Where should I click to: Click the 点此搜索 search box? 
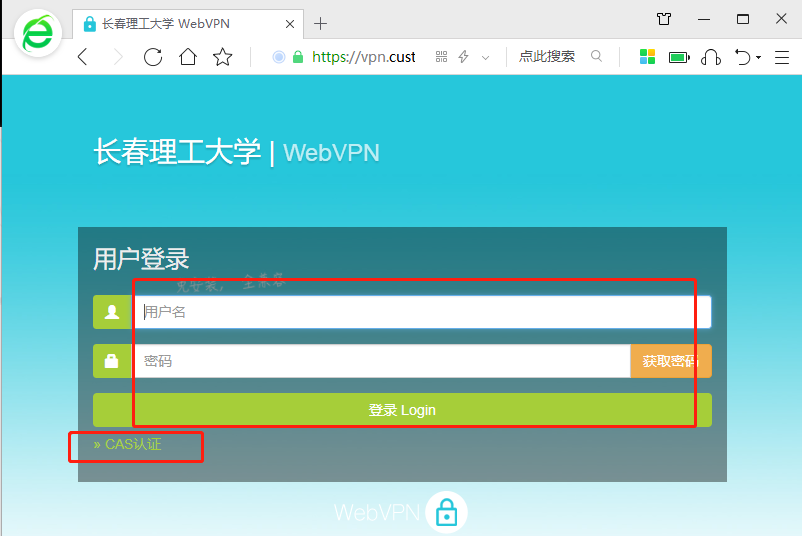point(547,56)
